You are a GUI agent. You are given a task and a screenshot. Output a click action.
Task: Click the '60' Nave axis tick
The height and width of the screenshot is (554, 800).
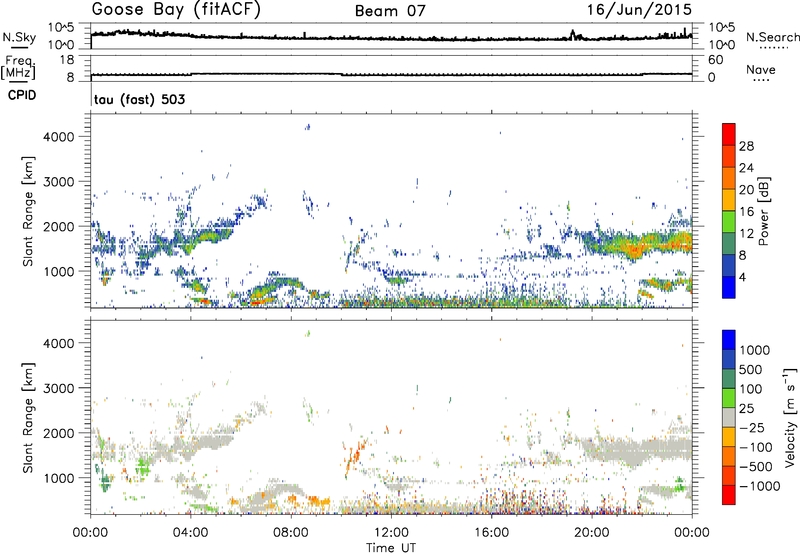tap(715, 60)
